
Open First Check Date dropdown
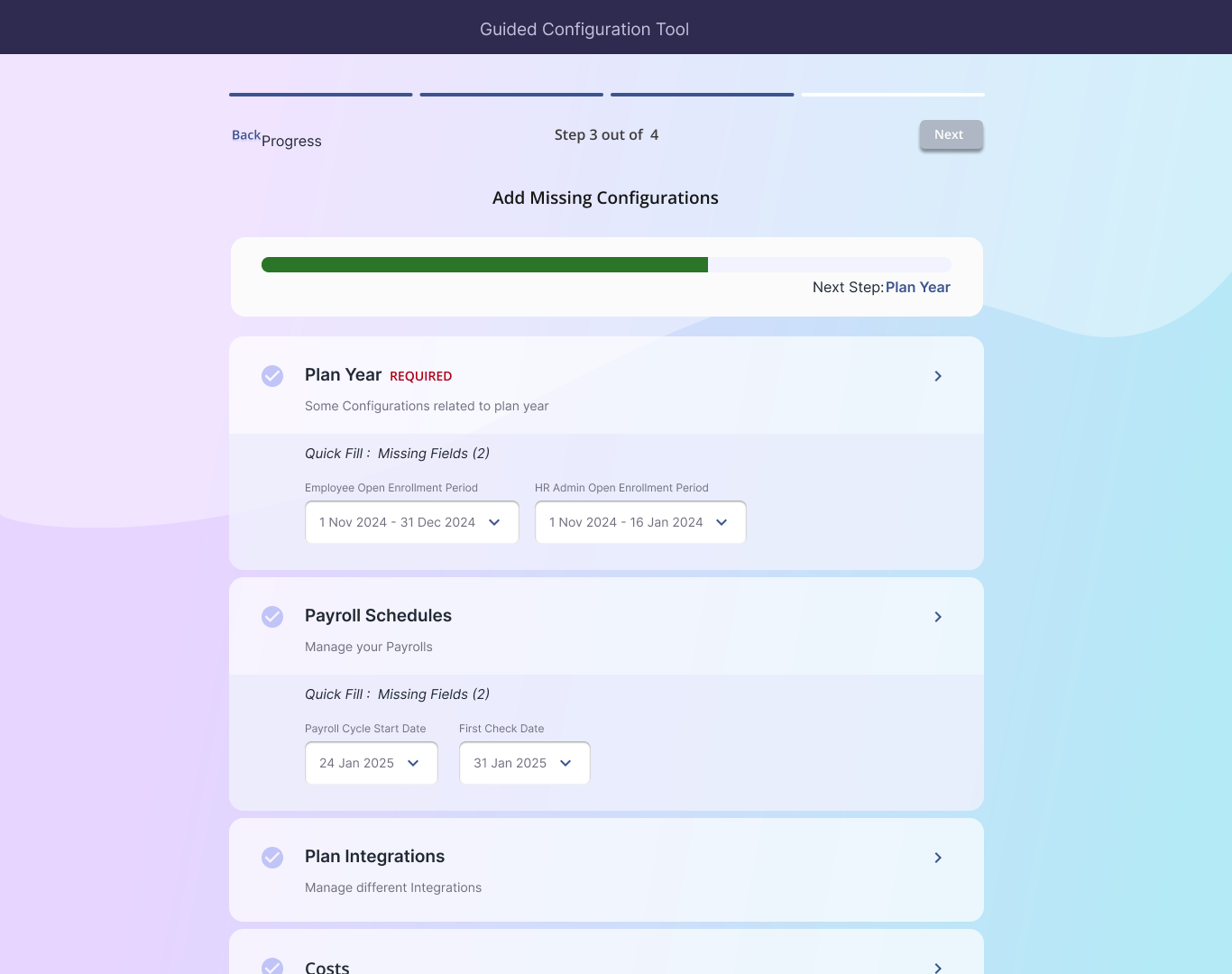click(525, 763)
